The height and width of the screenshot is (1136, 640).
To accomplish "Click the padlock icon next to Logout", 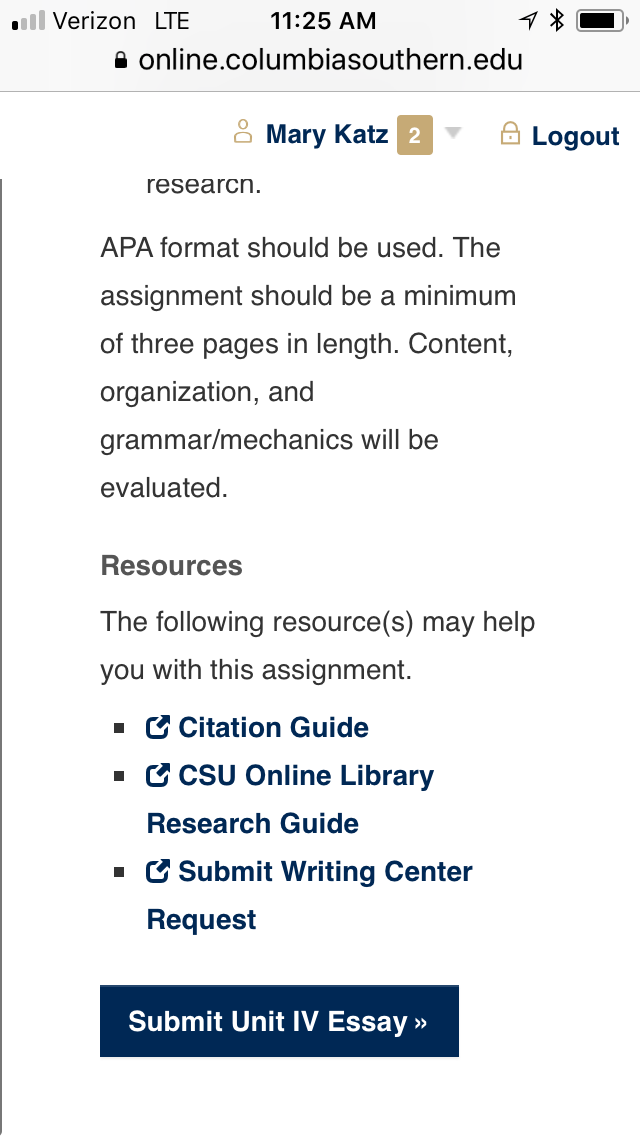I will coord(510,133).
